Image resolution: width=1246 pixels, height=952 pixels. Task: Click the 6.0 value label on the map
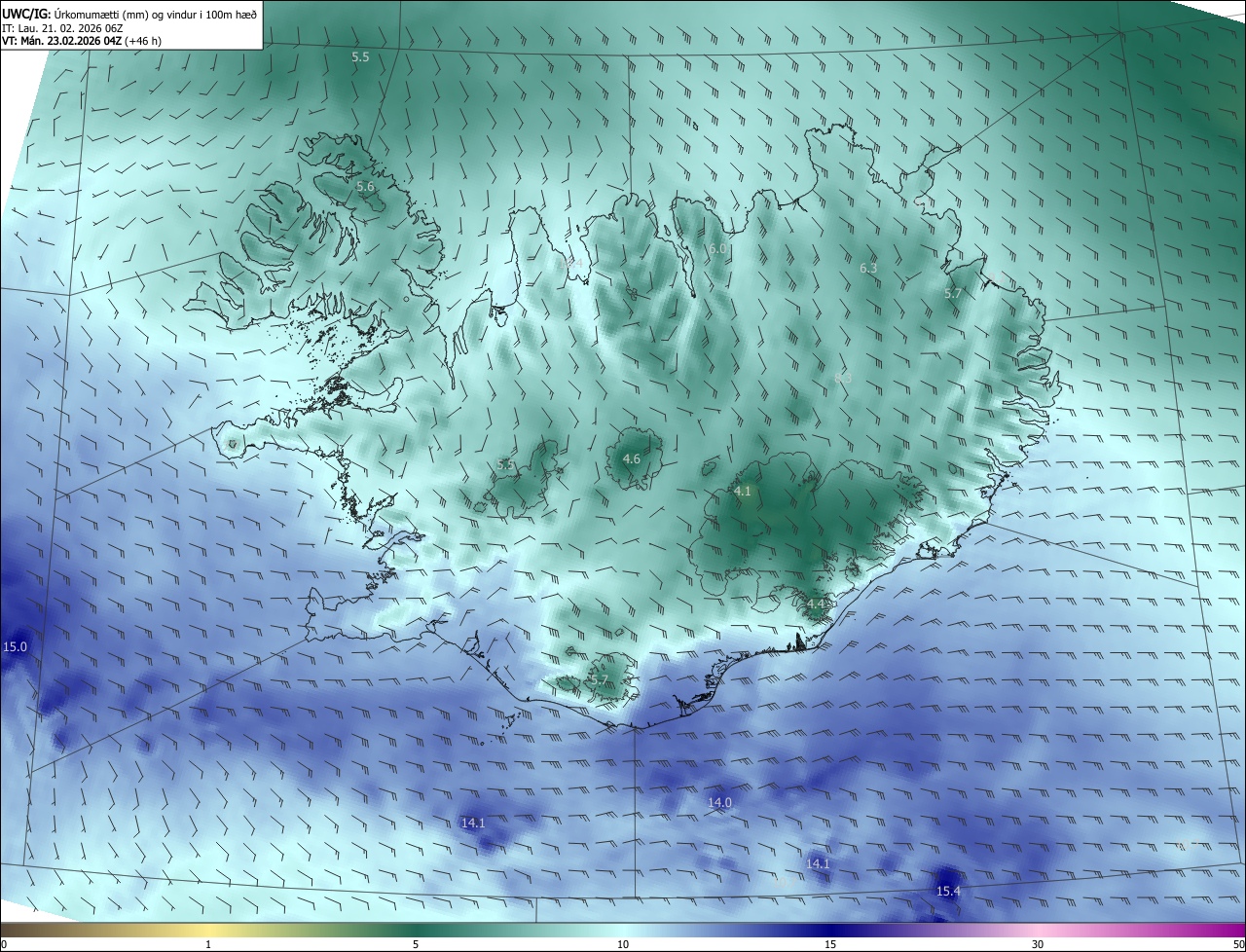coord(717,248)
